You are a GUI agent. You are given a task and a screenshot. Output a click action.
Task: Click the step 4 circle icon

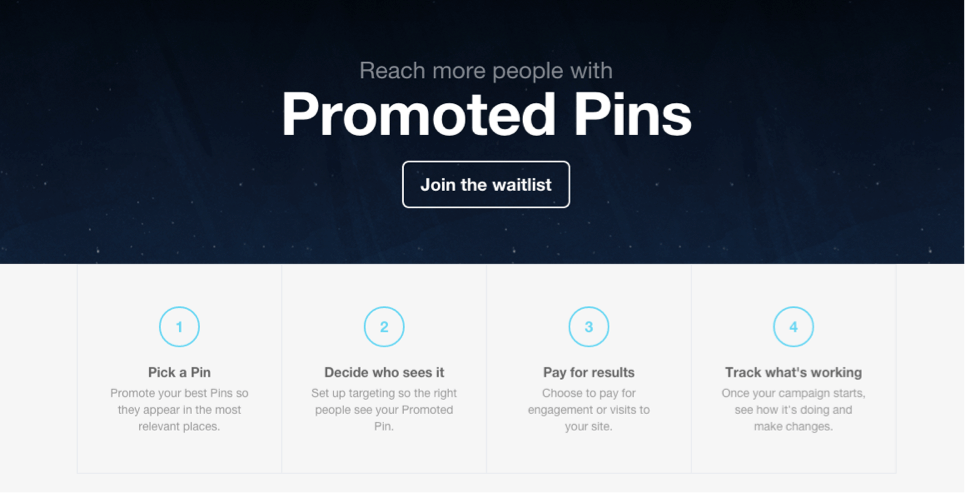793,327
